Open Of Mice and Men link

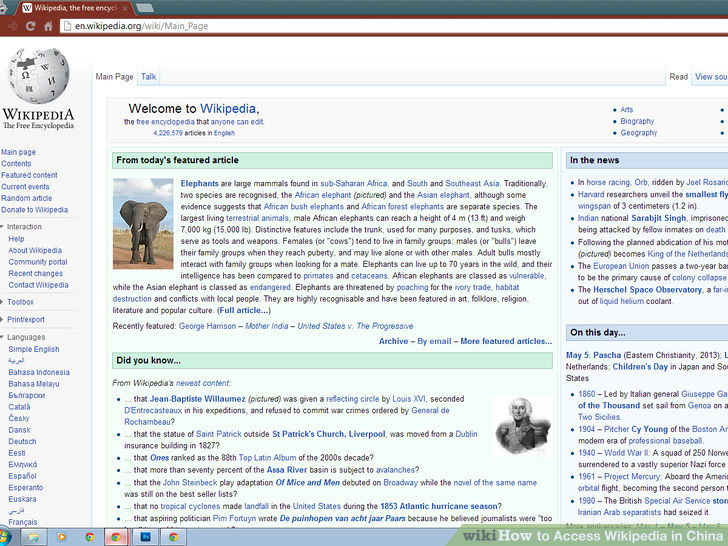(308, 483)
